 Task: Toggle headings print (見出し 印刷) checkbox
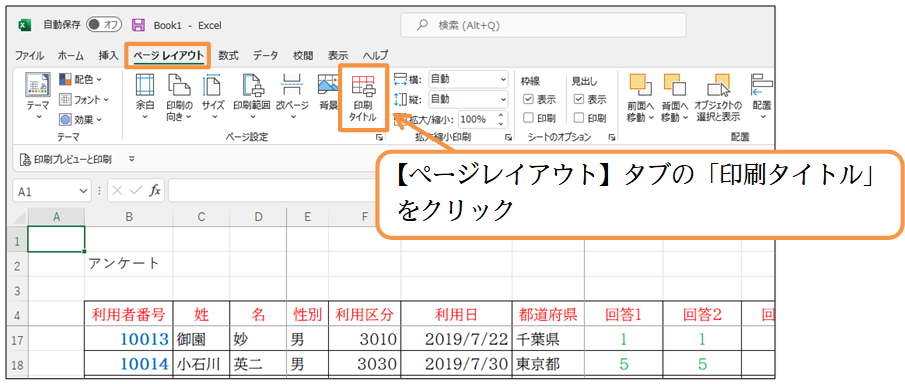pos(579,118)
